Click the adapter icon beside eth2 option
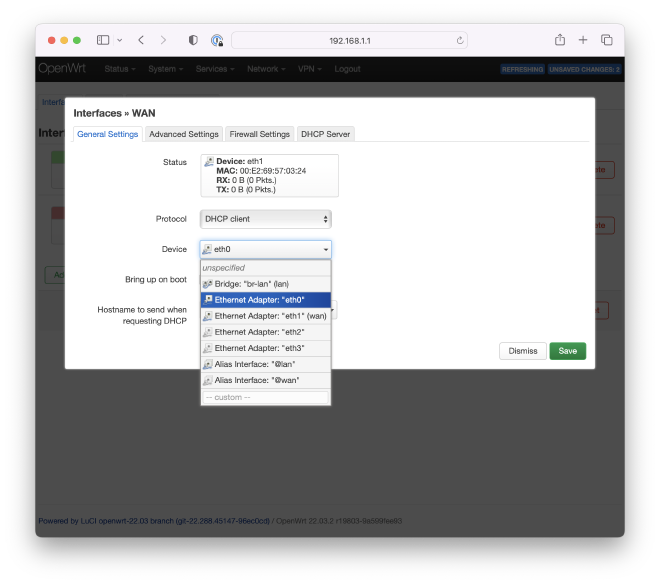Screen dimensions: 660x584 [x=208, y=332]
